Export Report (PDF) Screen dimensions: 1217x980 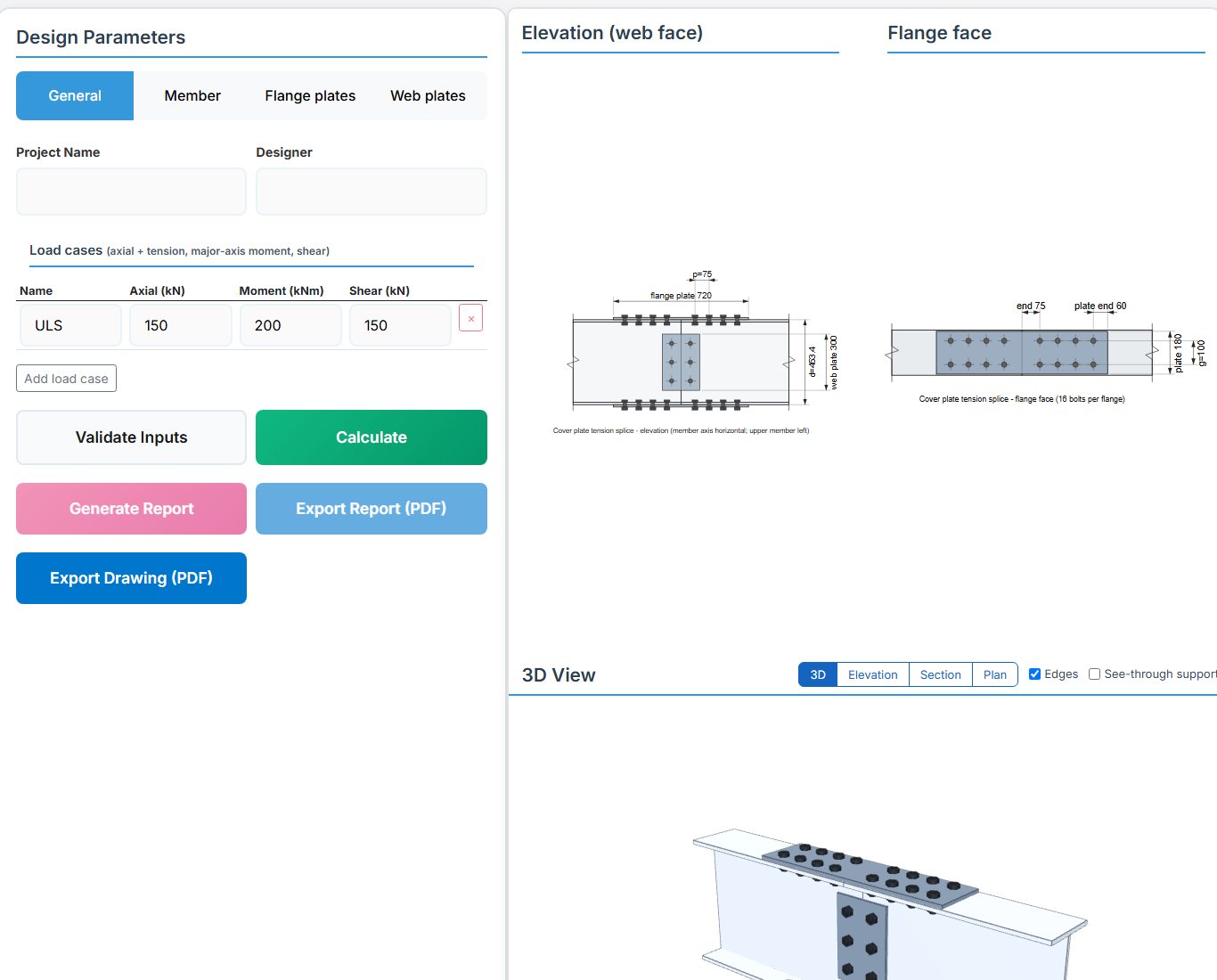[x=372, y=509]
